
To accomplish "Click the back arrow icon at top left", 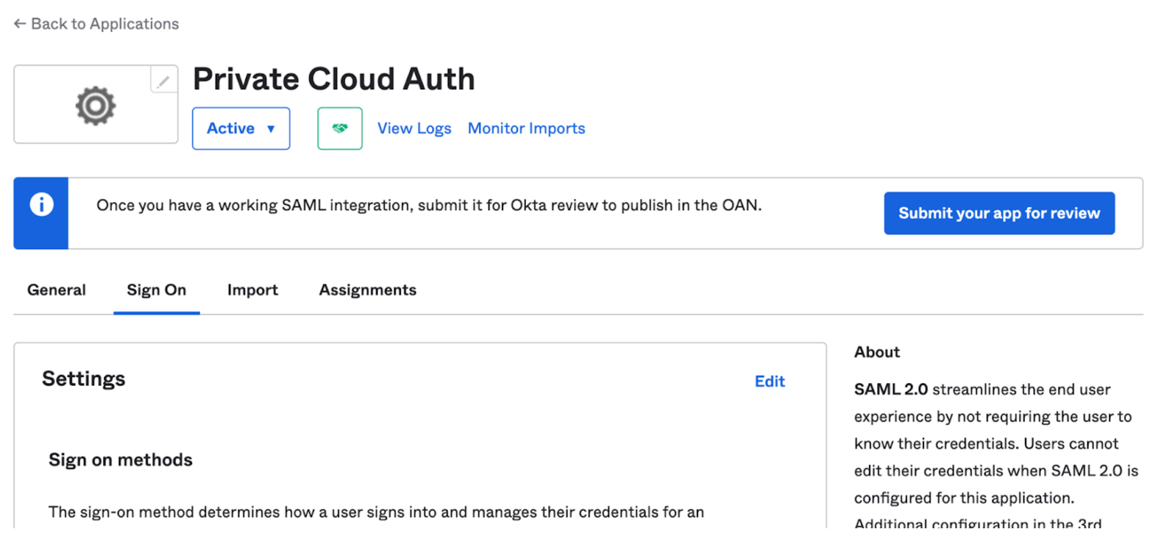I will click(x=19, y=24).
